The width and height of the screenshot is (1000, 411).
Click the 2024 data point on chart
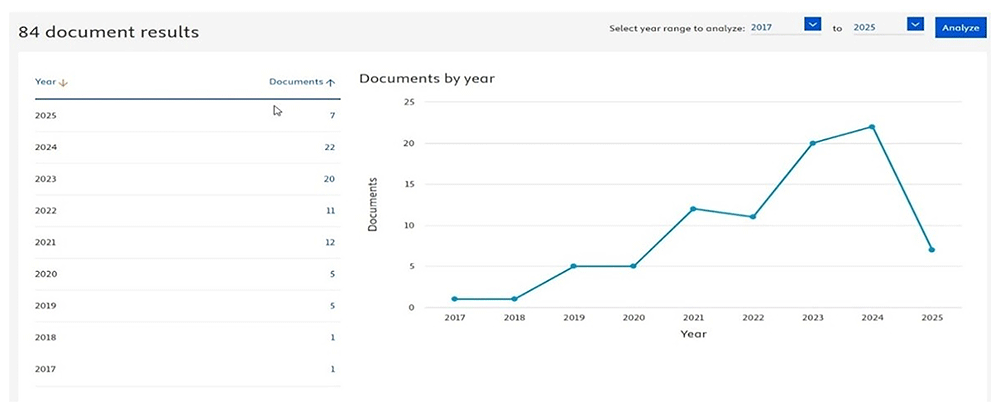[872, 126]
